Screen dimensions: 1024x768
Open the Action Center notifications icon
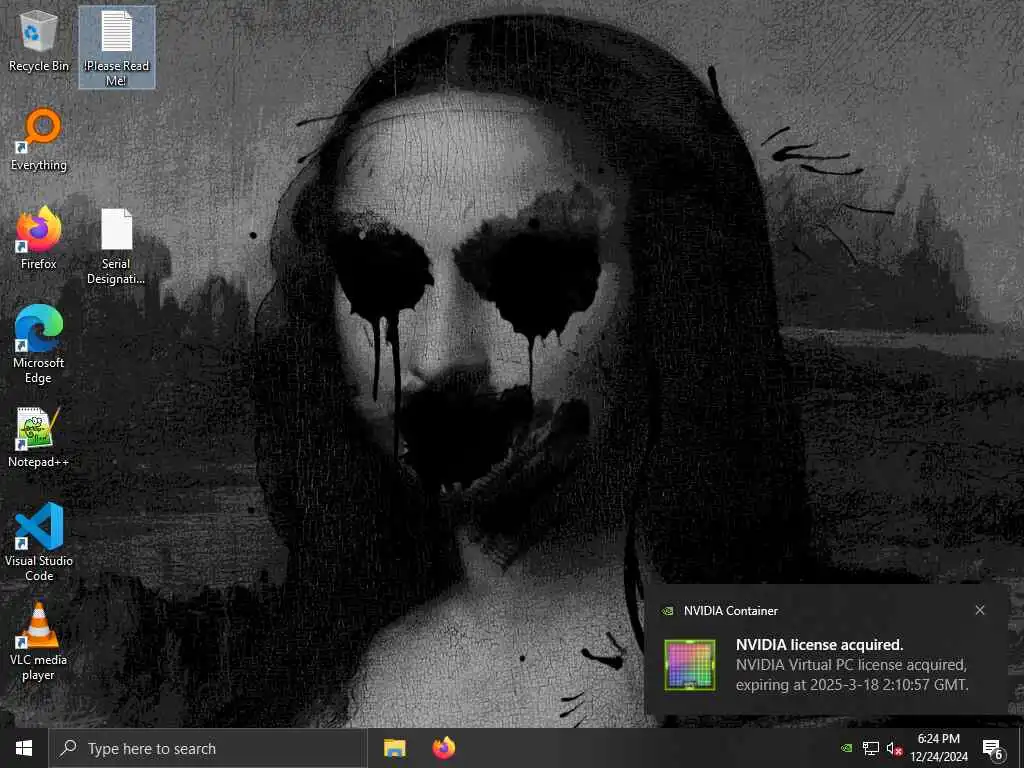pos(992,748)
